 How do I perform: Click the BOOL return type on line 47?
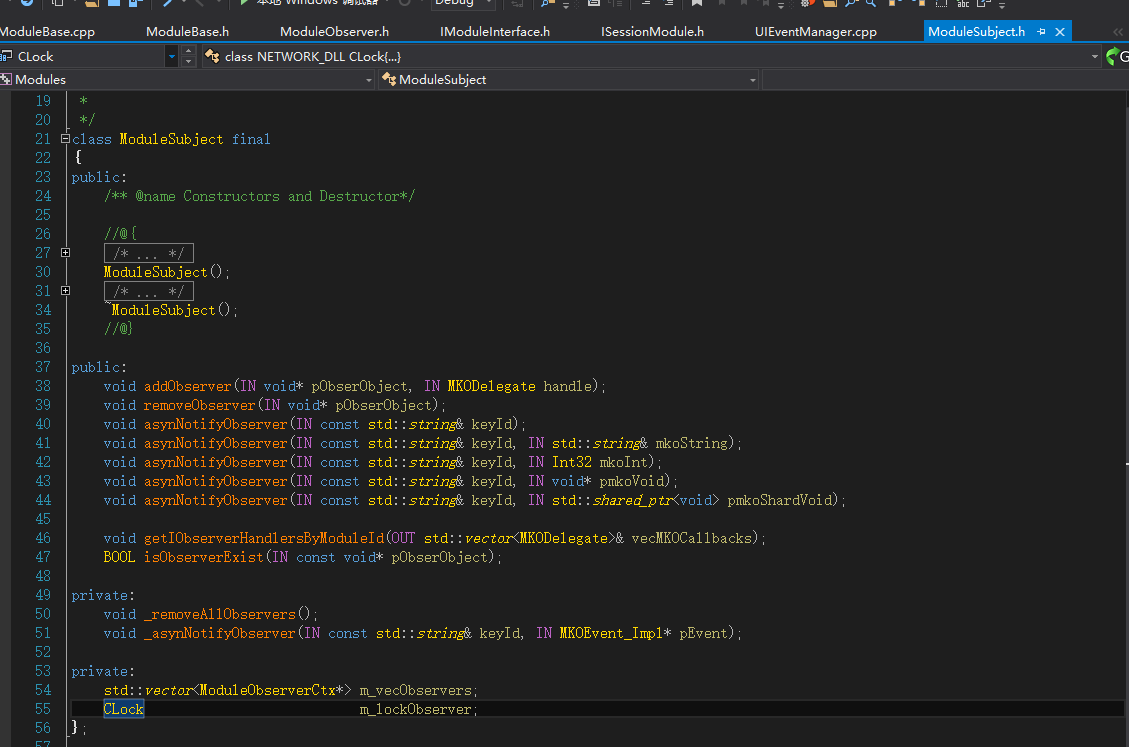click(x=120, y=557)
